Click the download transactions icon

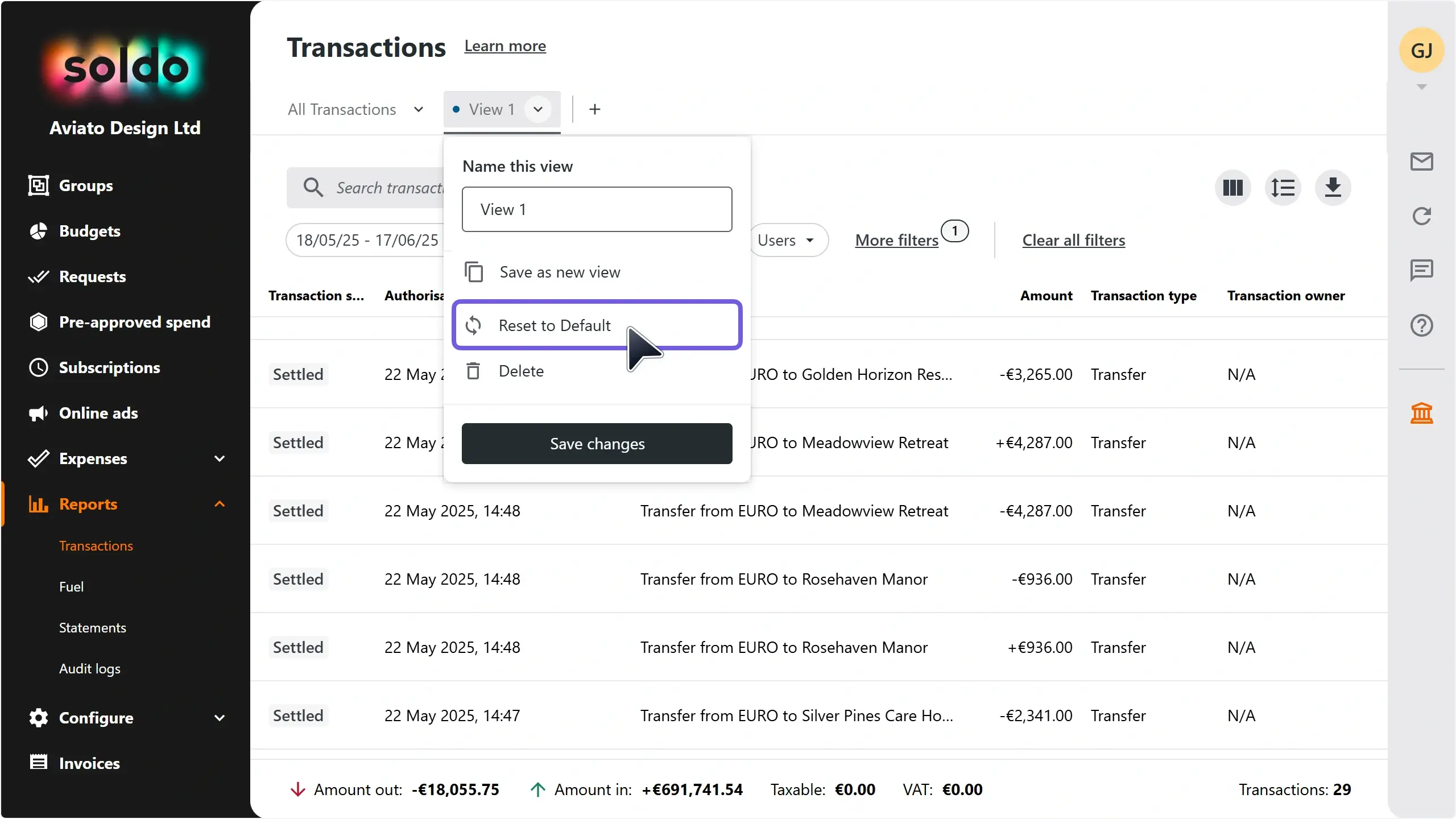pyautogui.click(x=1333, y=188)
